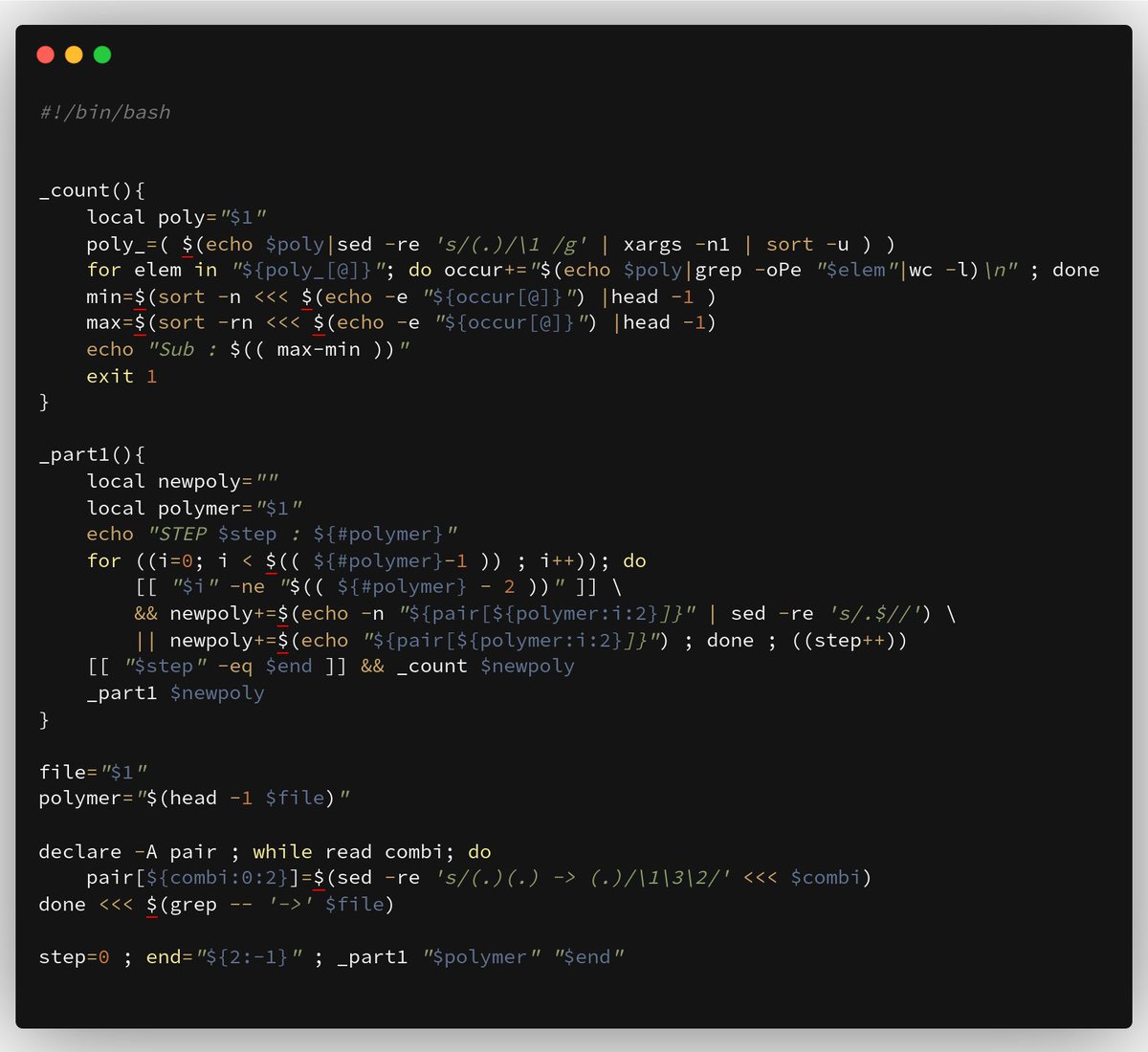1148x1052 pixels.
Task: Click the red close window dot
Action: [45, 55]
